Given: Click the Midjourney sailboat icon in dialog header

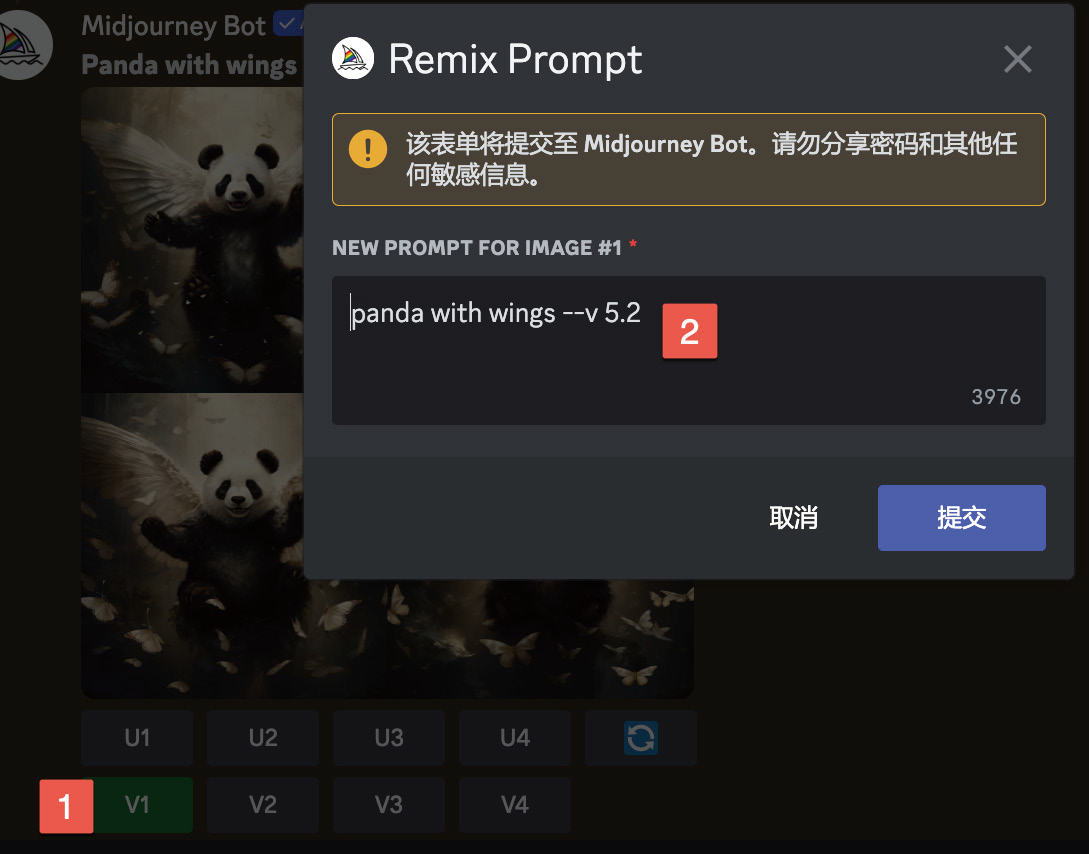Looking at the screenshot, I should 353,58.
